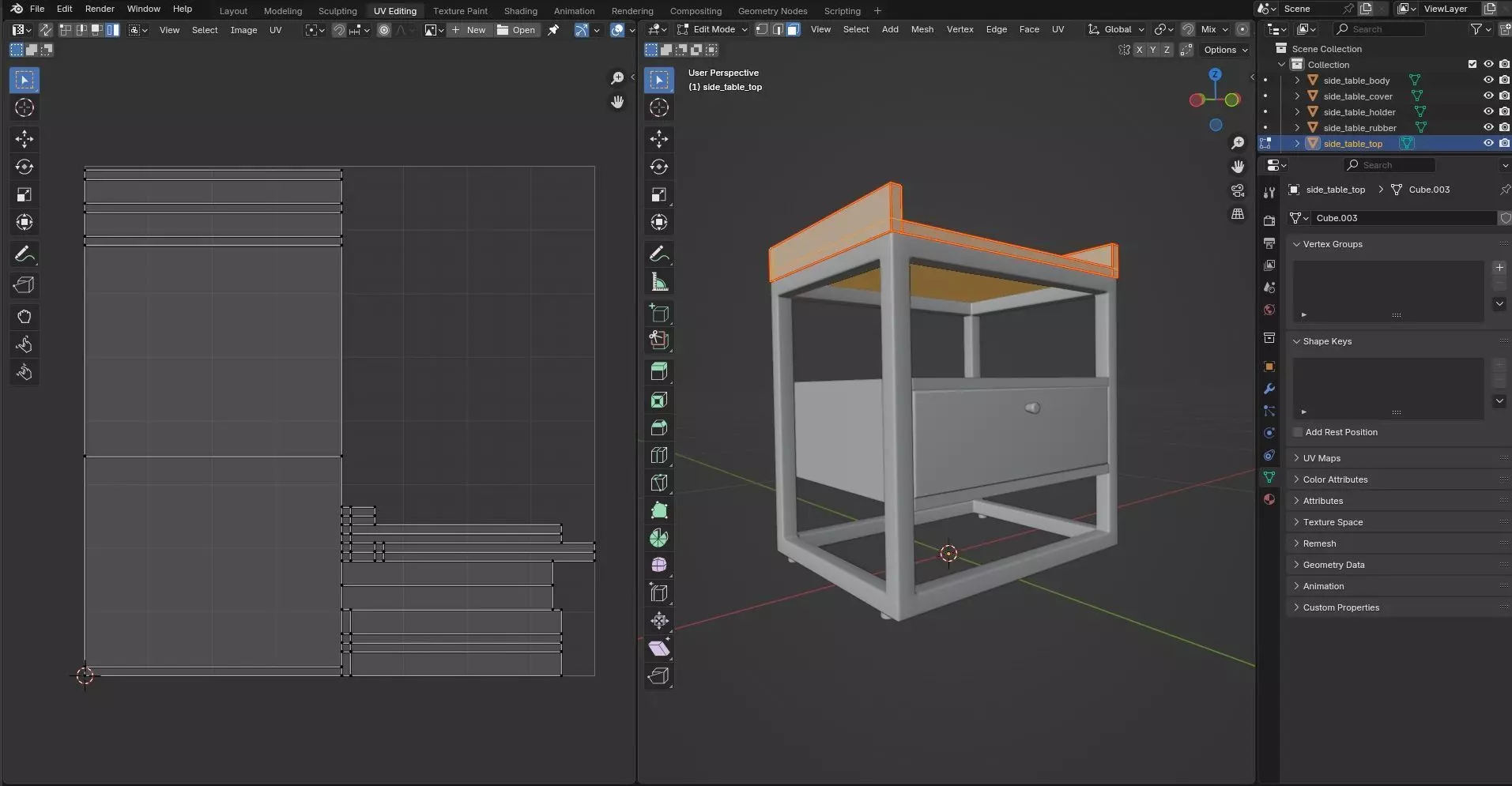
Task: Open the Options dropdown in 3D viewport
Action: [1225, 50]
